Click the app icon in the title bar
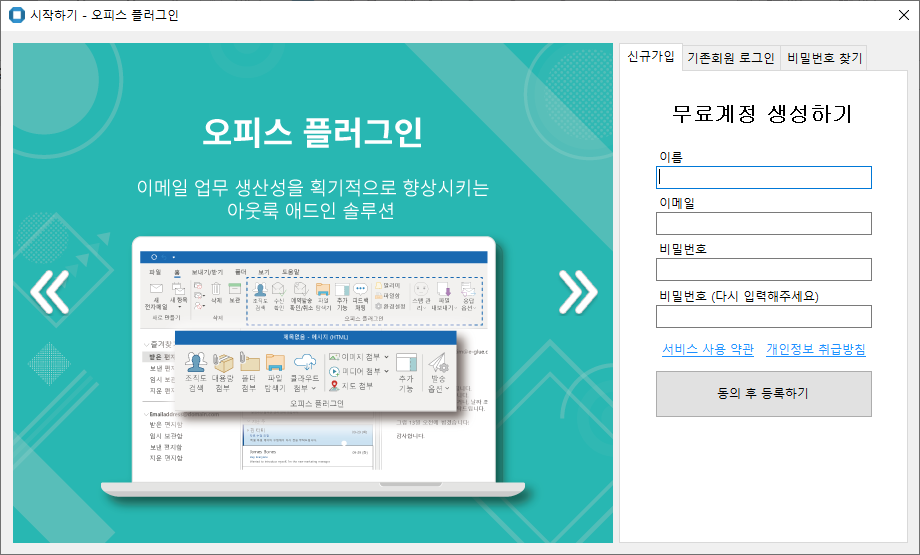 17,15
